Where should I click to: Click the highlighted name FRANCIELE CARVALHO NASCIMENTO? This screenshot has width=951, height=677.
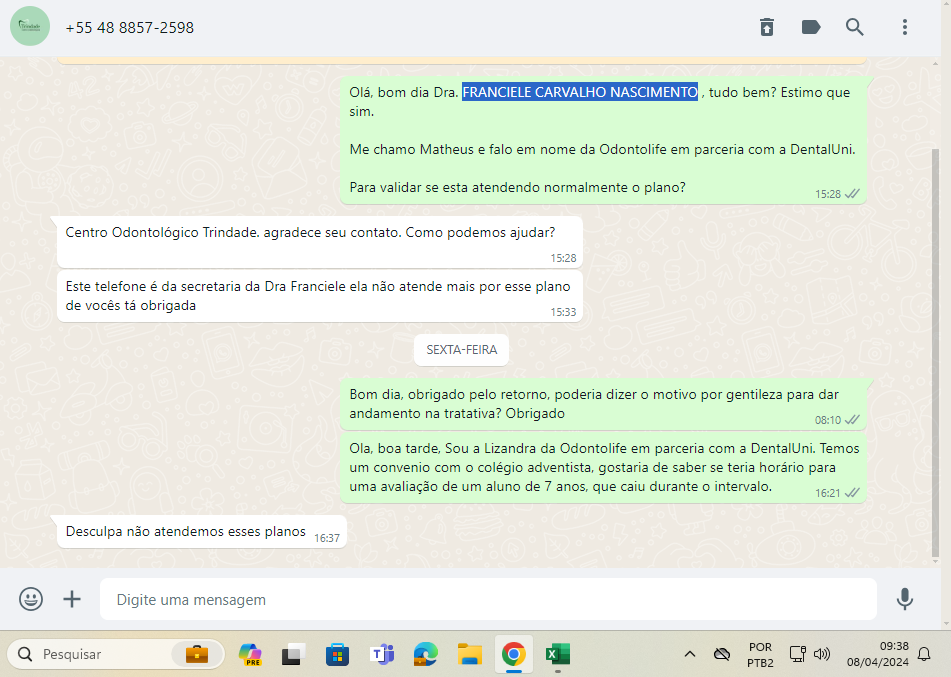[580, 92]
